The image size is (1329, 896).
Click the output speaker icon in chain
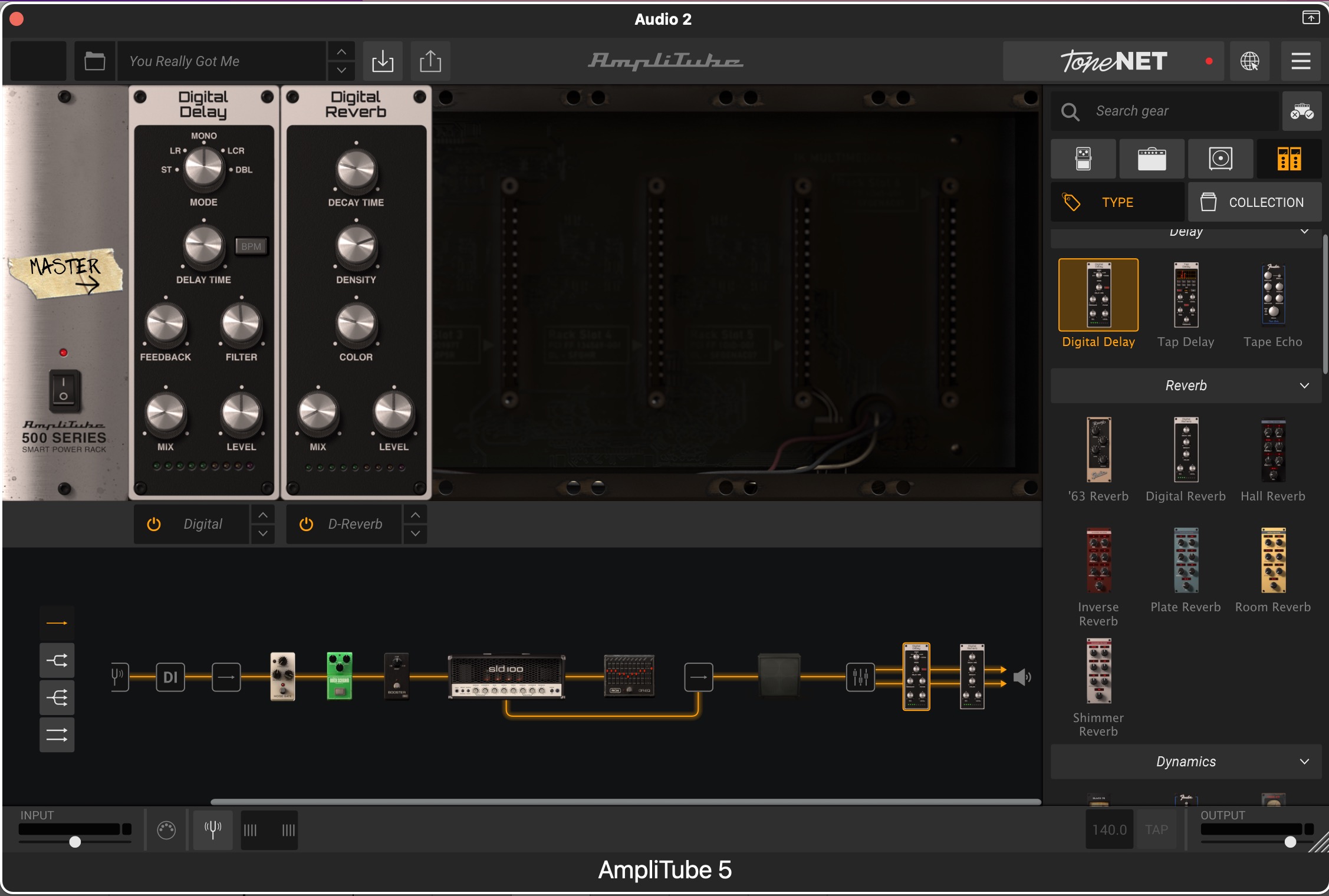pos(1022,677)
